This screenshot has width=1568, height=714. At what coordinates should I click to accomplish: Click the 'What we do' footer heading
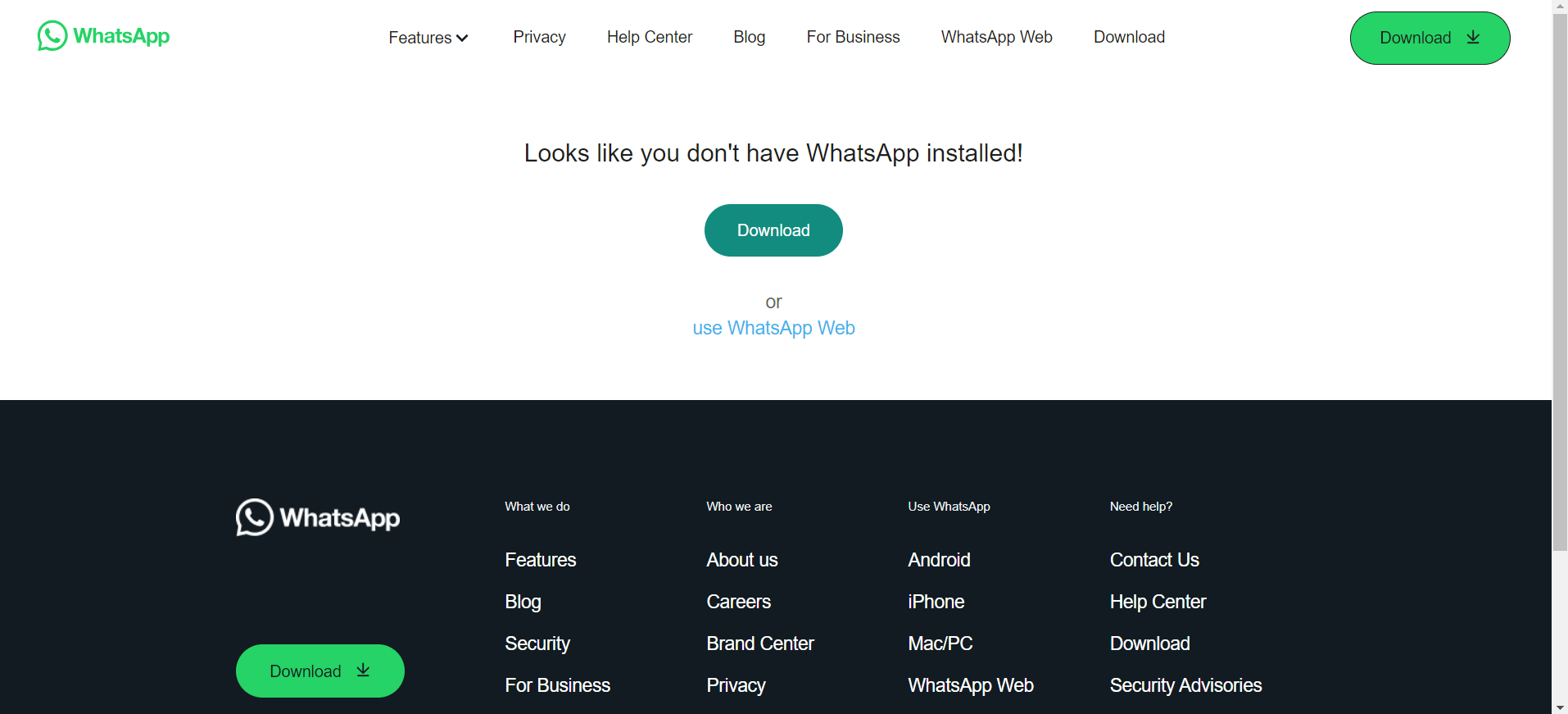tap(537, 507)
